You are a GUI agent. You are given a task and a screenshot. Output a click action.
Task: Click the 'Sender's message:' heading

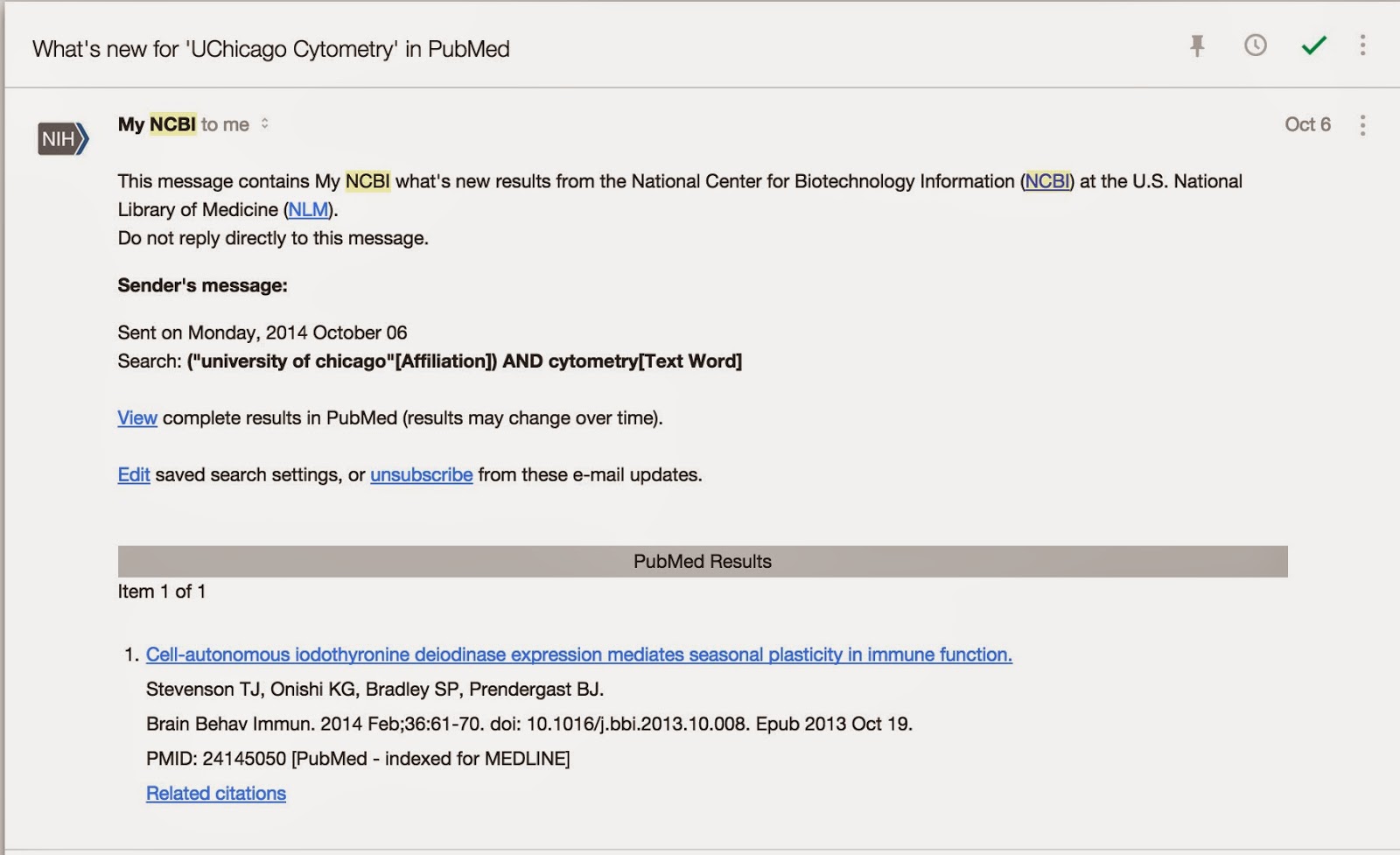(203, 285)
